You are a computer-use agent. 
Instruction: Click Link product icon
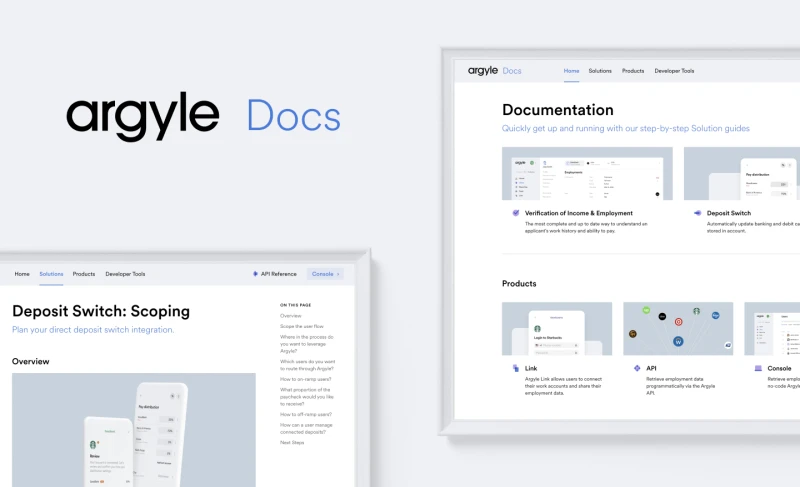[515, 368]
